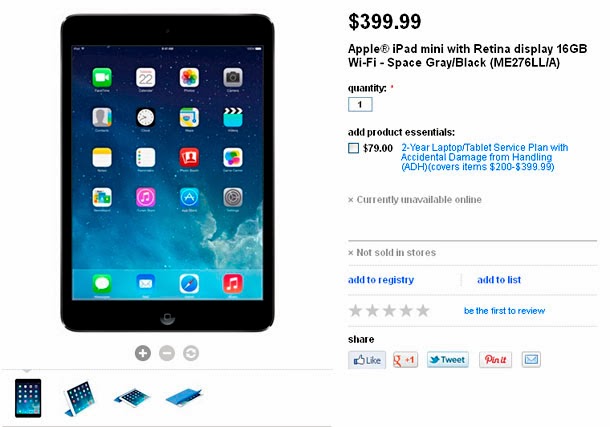Check the $79.00 service plan checkbox
Image resolution: width=610 pixels, height=427 pixels.
353,148
